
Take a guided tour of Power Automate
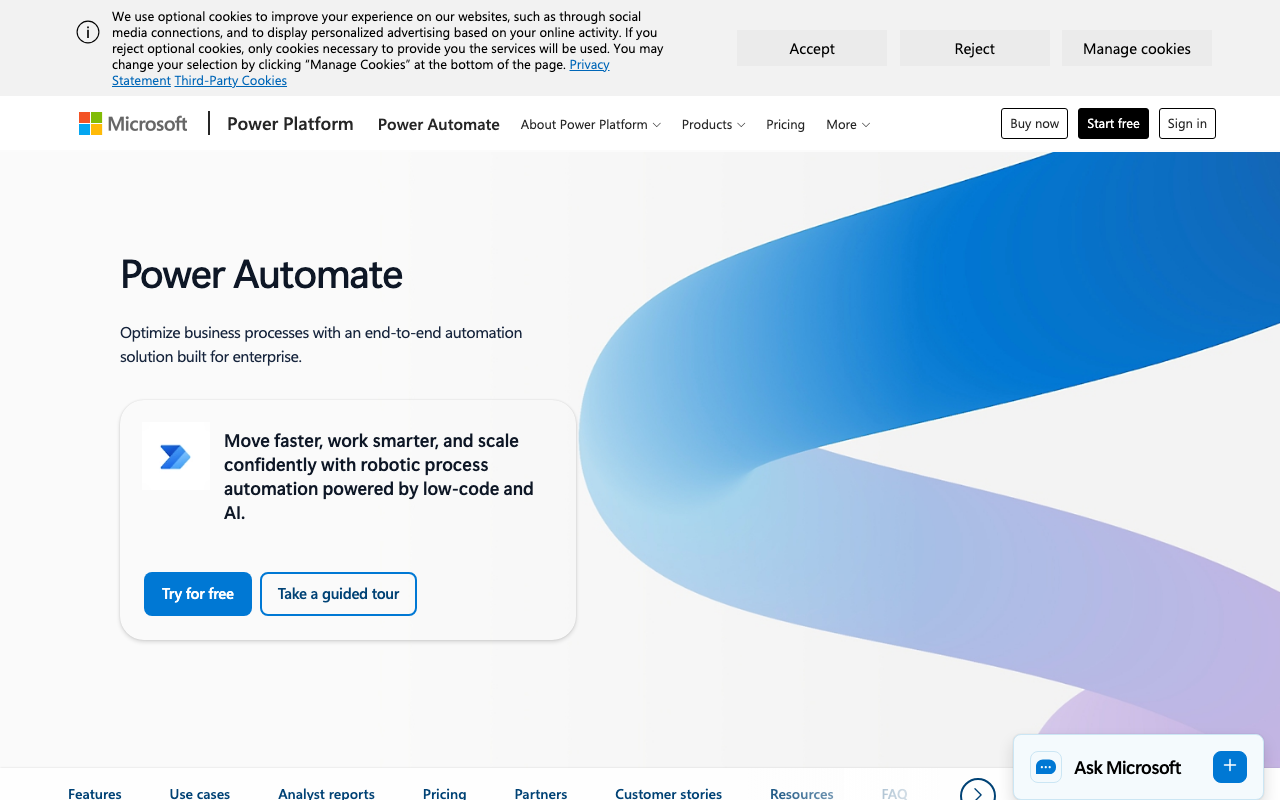[338, 594]
